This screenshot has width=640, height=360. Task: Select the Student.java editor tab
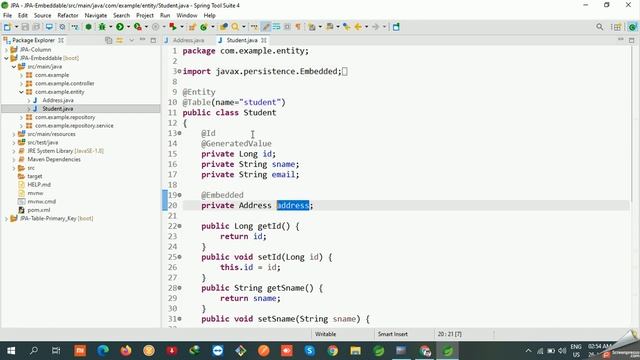242,40
